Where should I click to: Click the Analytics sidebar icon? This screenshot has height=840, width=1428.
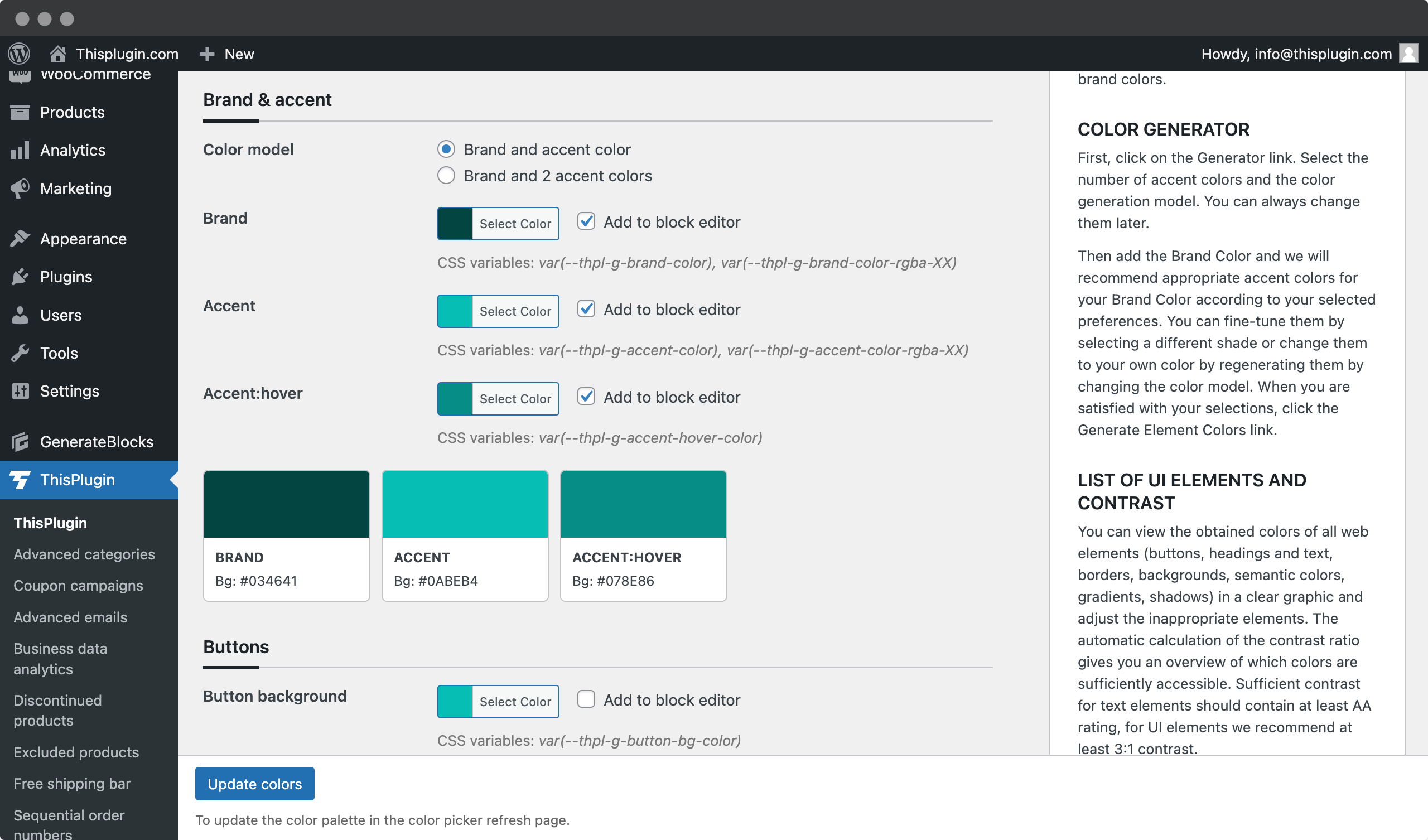coord(20,150)
